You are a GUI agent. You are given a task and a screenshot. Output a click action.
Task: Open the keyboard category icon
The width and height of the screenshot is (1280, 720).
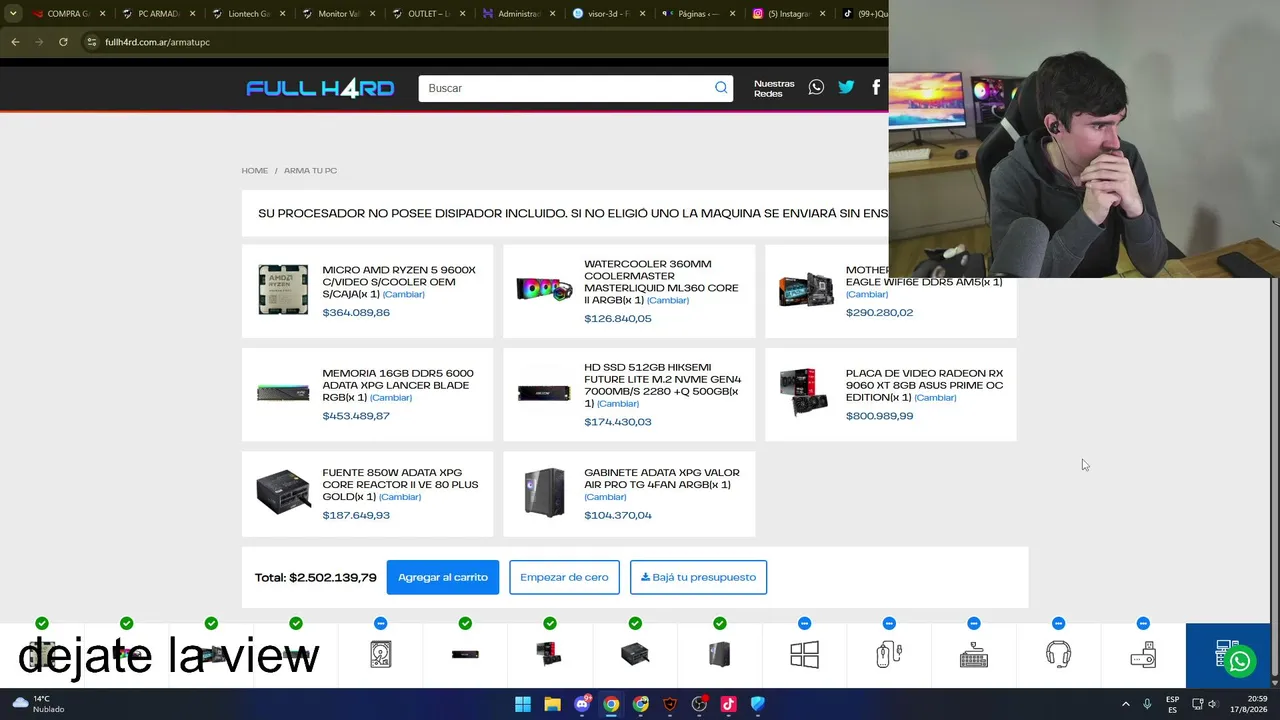(974, 654)
